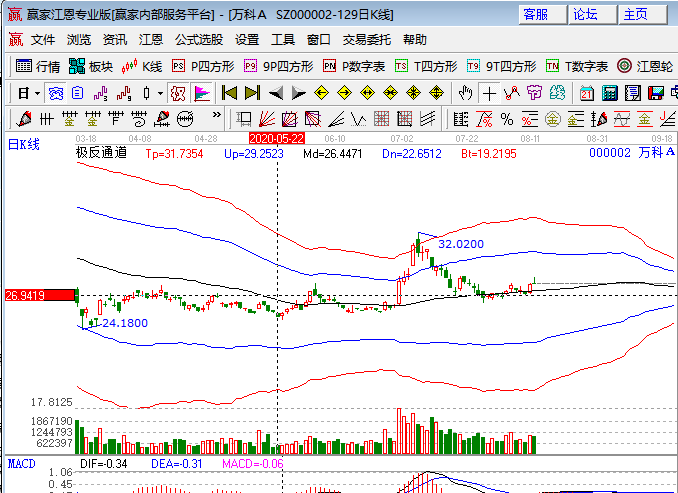Open the 日 period dropdown
The width and height of the screenshot is (678, 493).
29,93
